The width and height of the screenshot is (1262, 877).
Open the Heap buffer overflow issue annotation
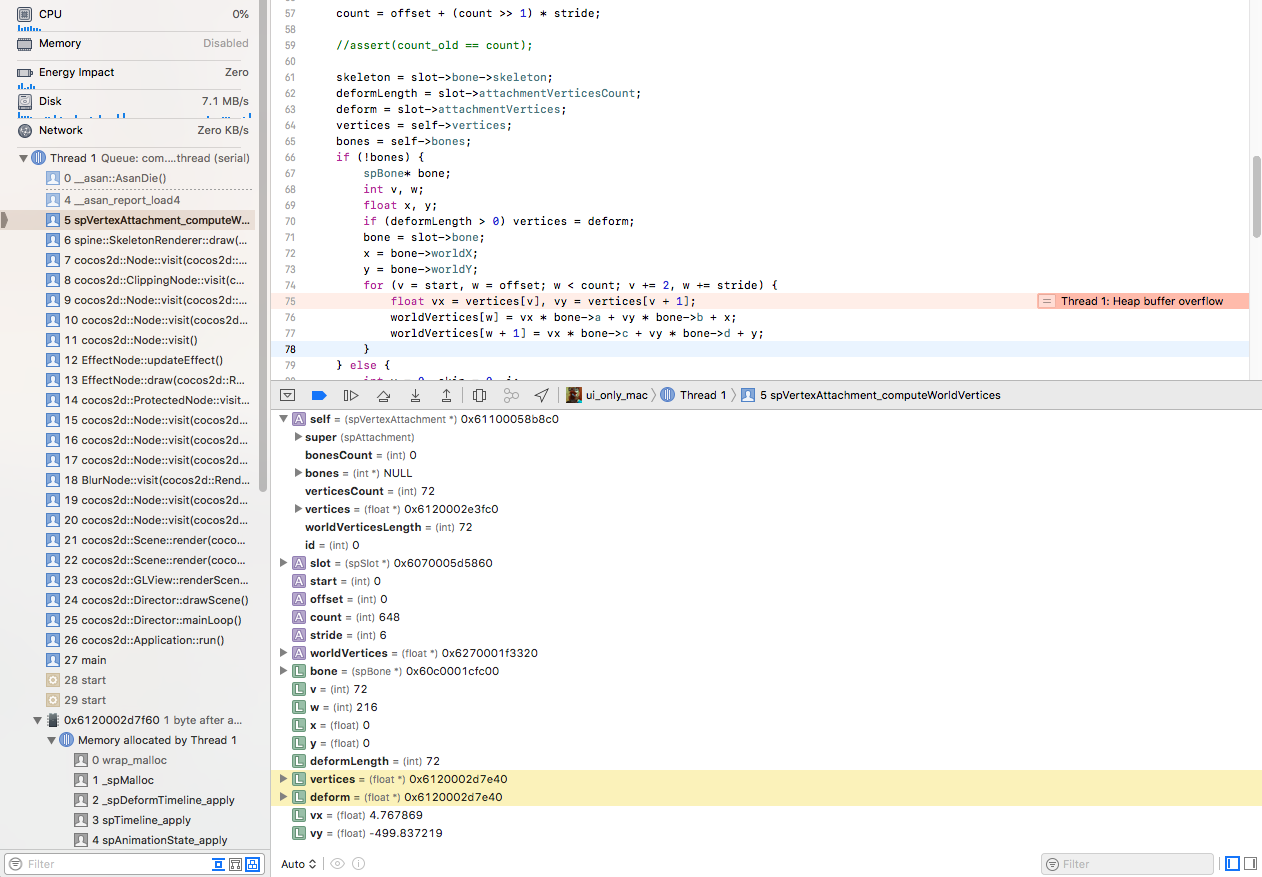click(1140, 300)
